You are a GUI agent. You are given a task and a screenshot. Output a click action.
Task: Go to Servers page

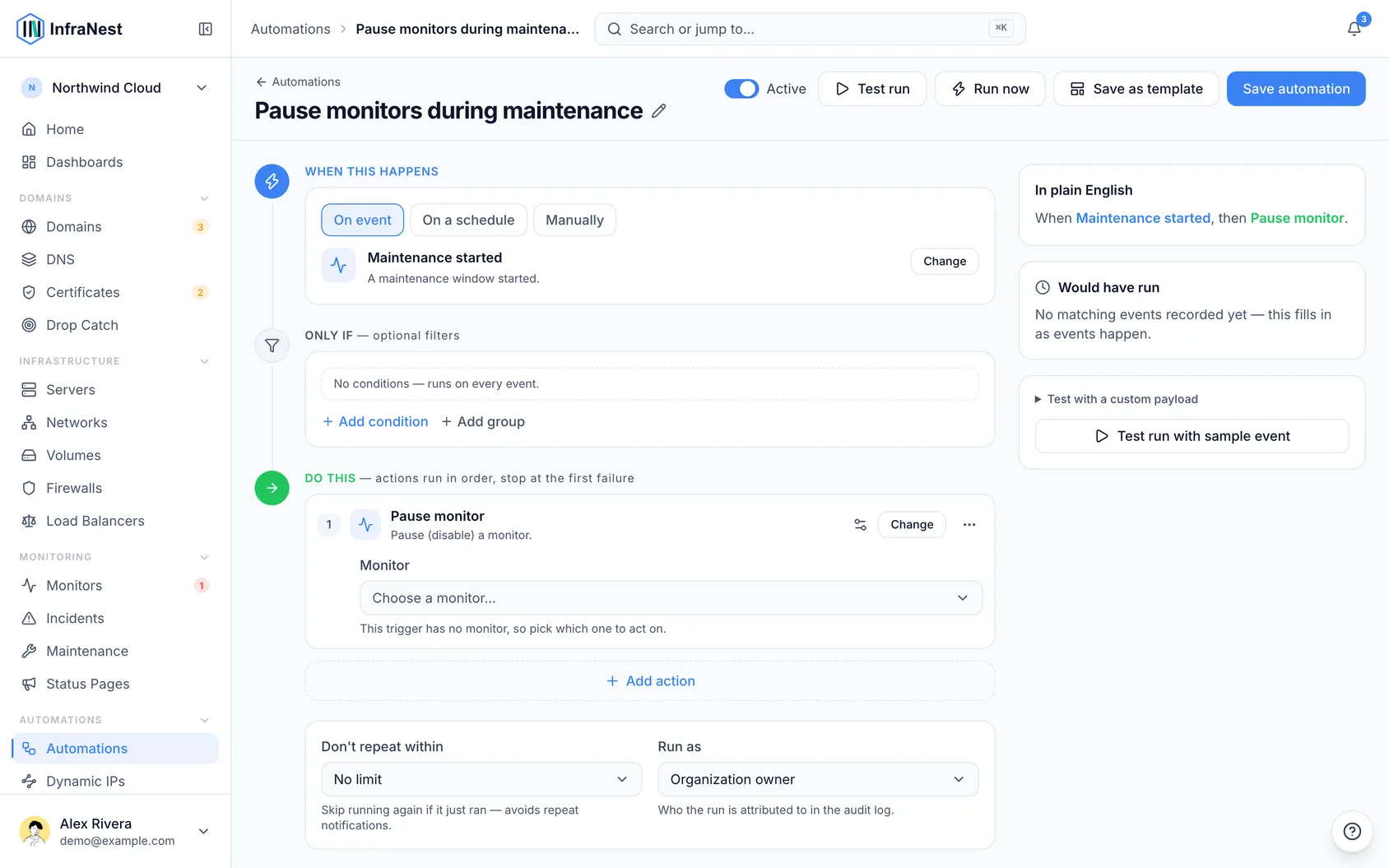point(115,389)
